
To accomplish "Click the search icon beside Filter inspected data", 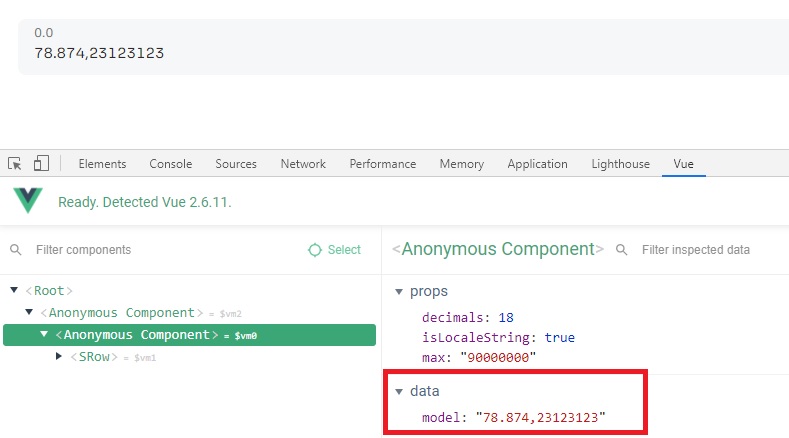I will (621, 250).
